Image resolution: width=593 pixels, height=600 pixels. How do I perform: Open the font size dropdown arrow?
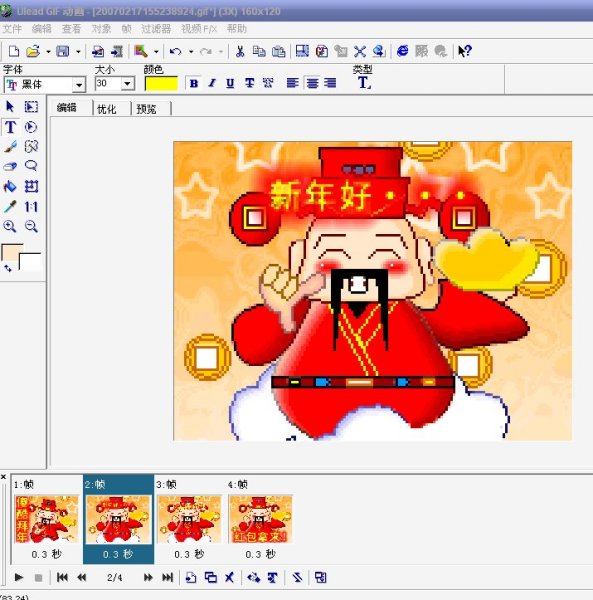(x=127, y=83)
